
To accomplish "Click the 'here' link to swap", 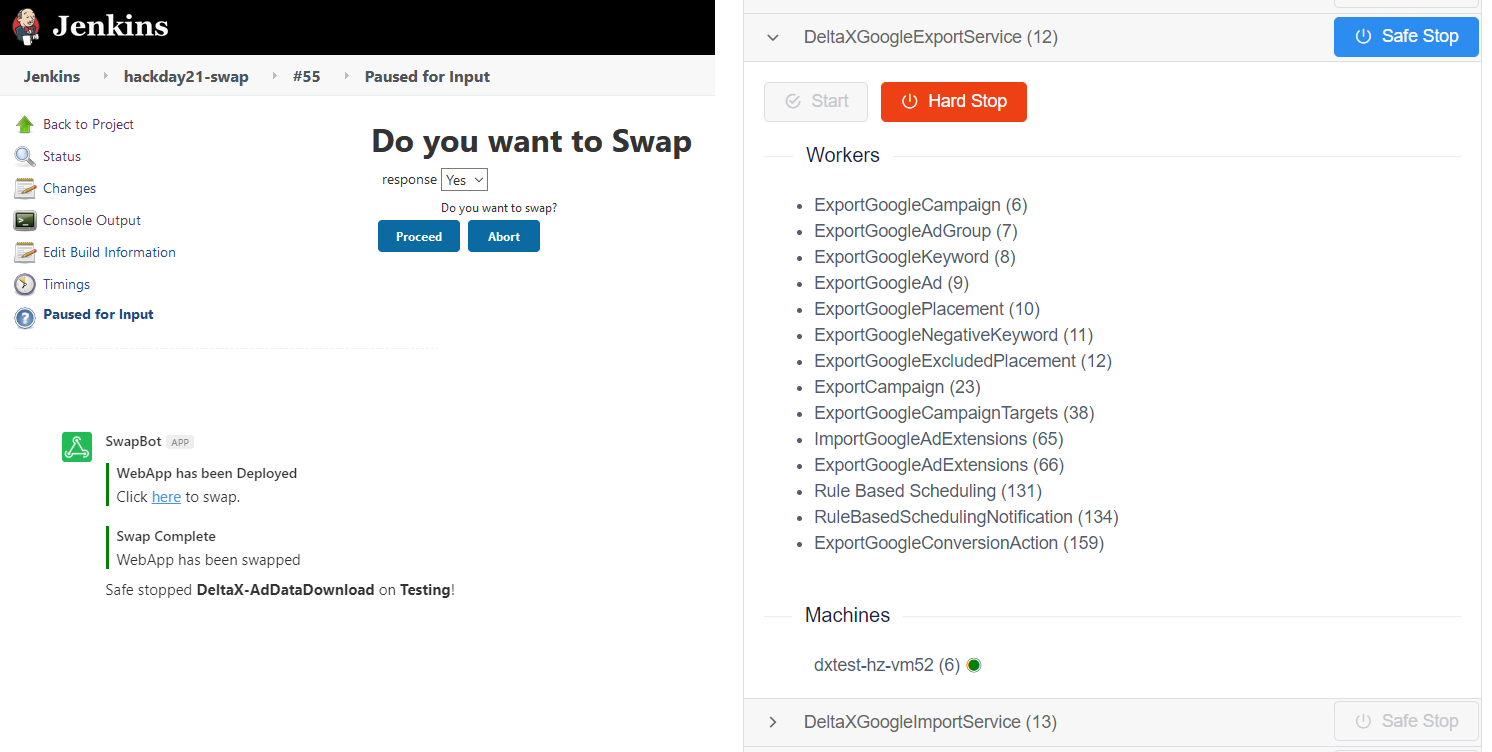I will [x=166, y=496].
